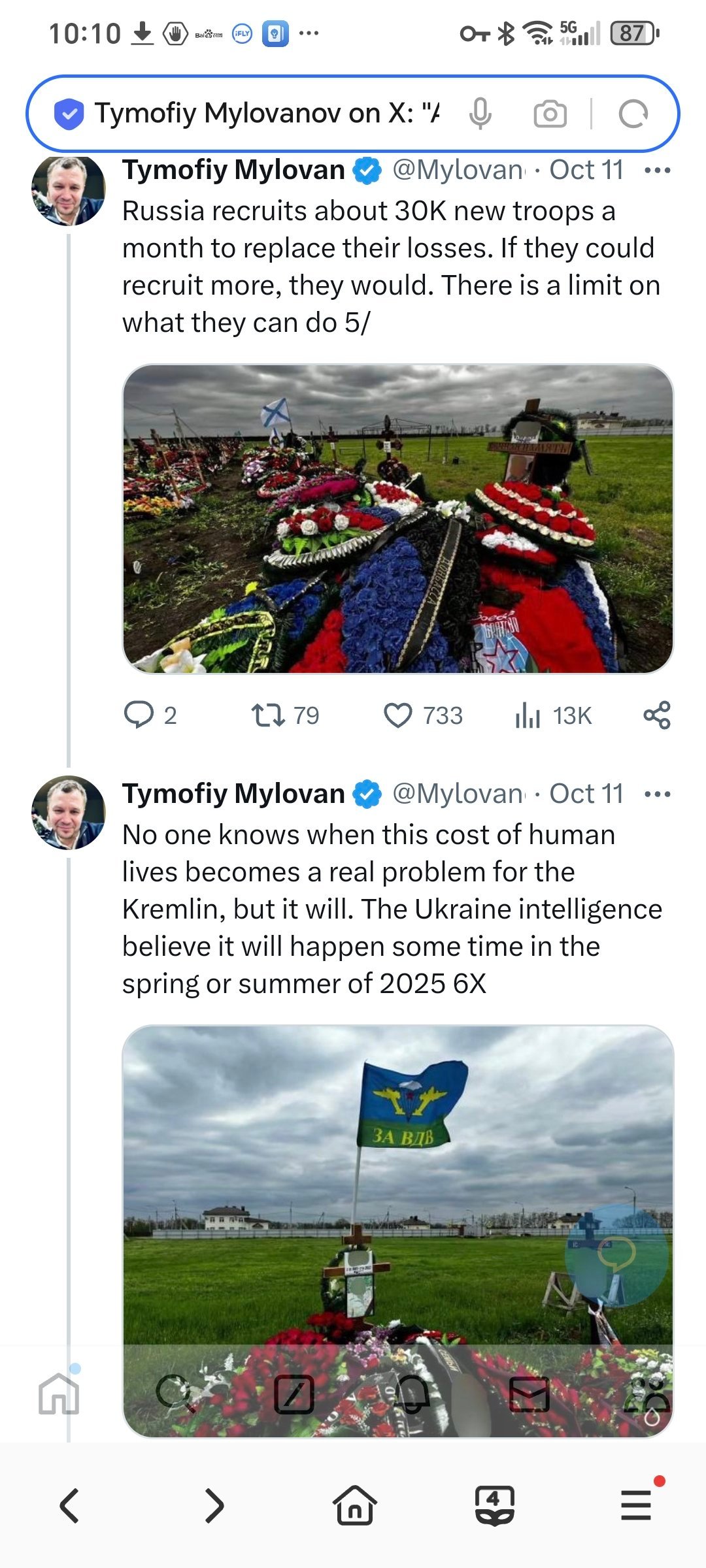706x1568 pixels.
Task: Open X messages envelope tab
Action: [529, 1394]
